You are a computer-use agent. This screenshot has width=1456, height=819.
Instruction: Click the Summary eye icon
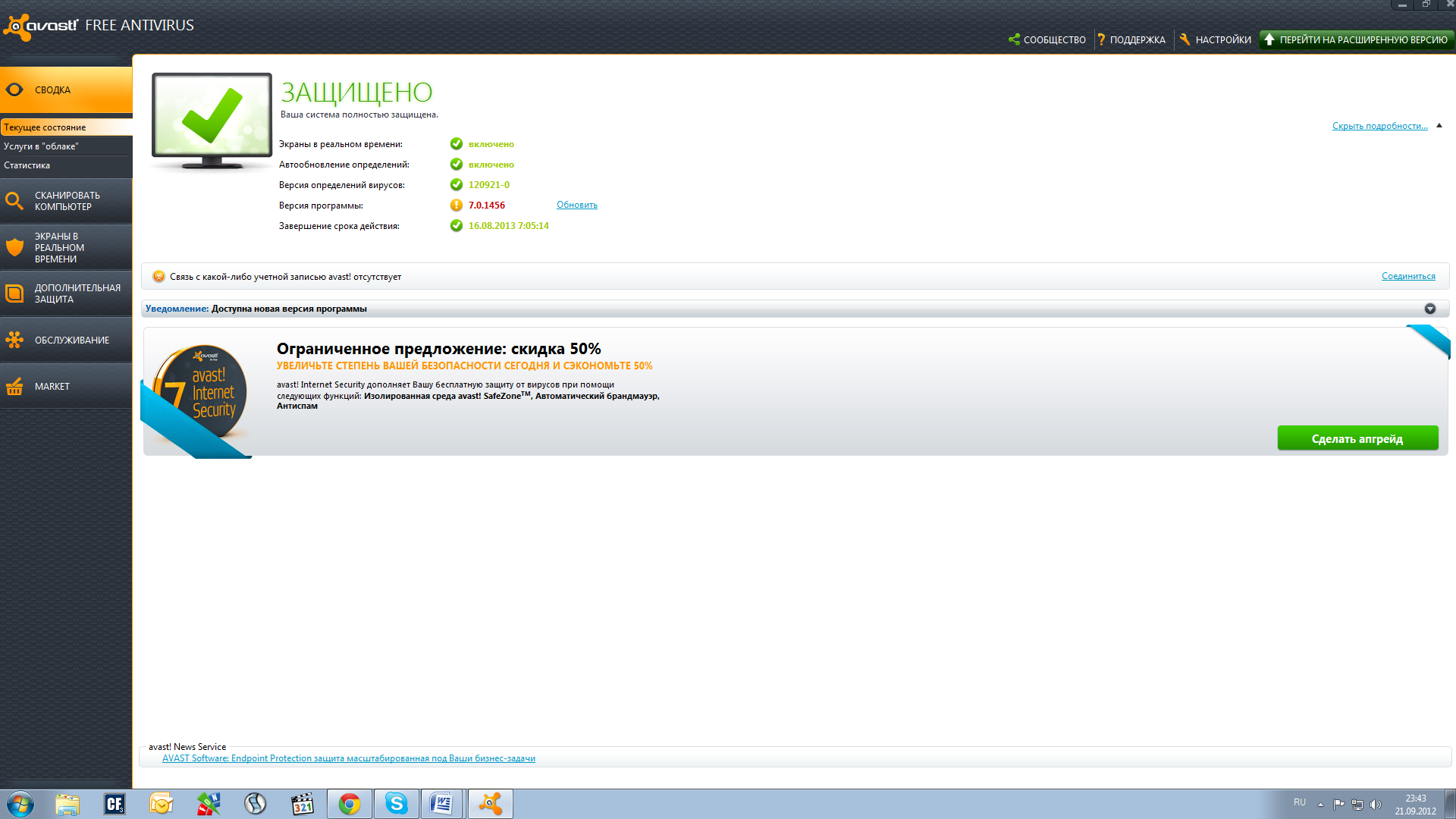(14, 89)
